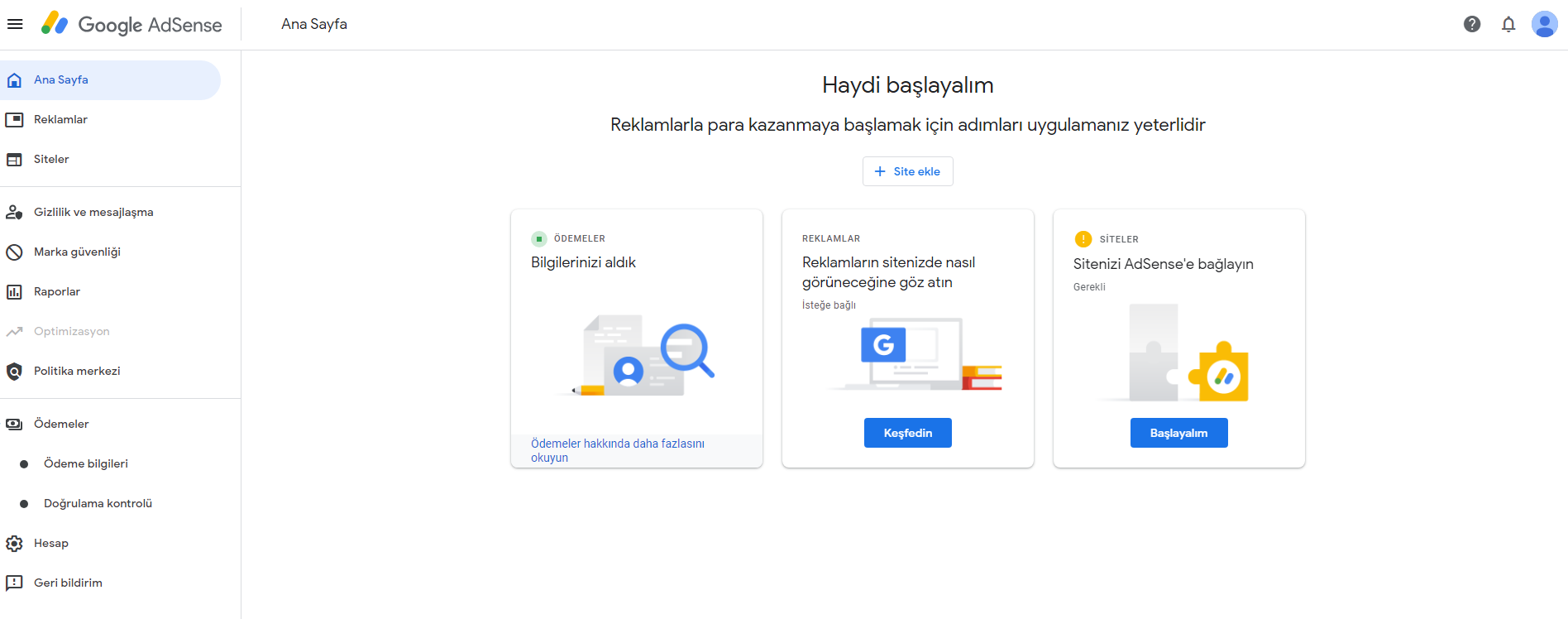Click the Ana Sayfa page title in header

click(314, 24)
